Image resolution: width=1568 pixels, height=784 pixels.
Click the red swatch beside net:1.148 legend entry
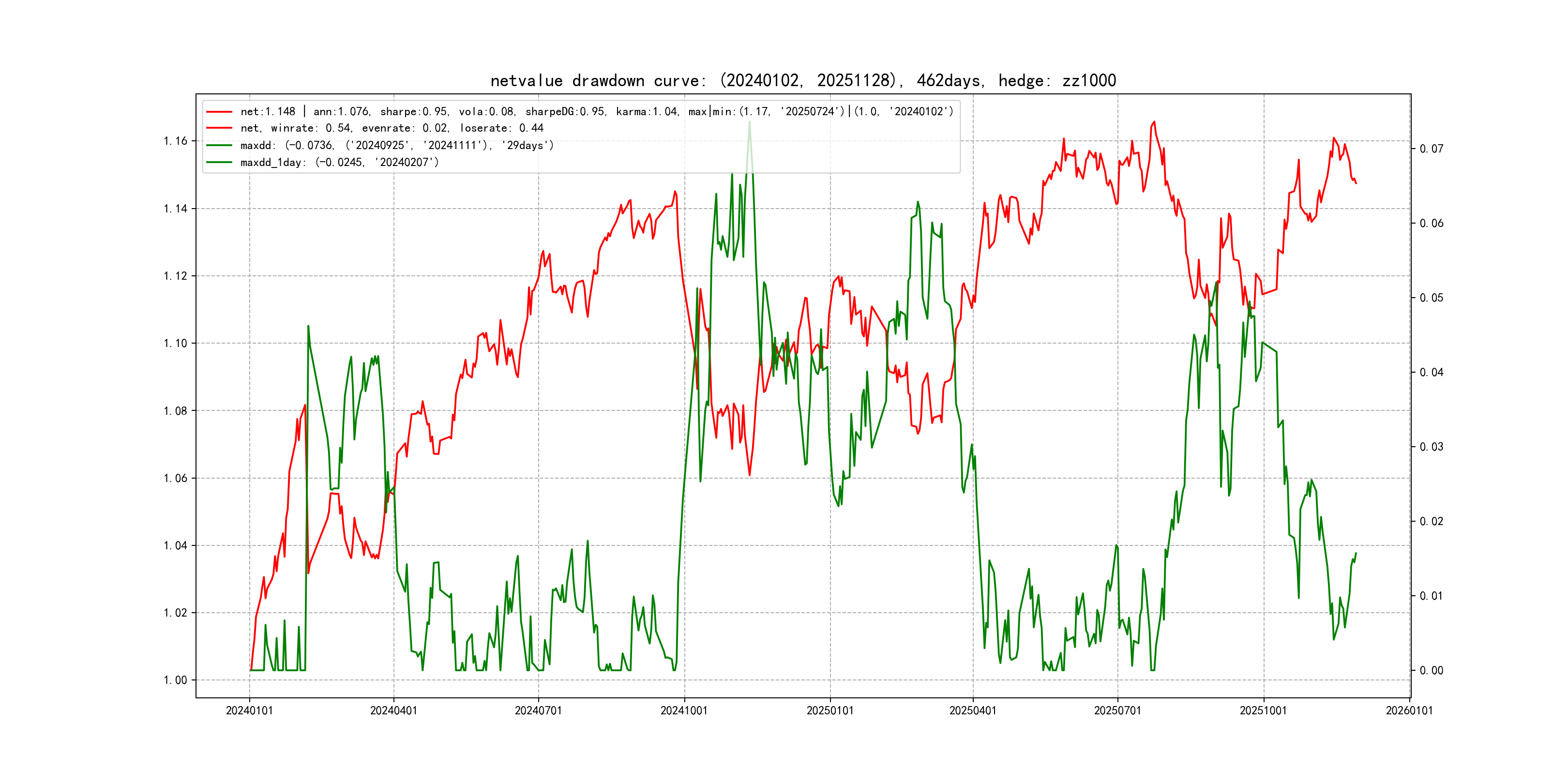click(x=219, y=112)
